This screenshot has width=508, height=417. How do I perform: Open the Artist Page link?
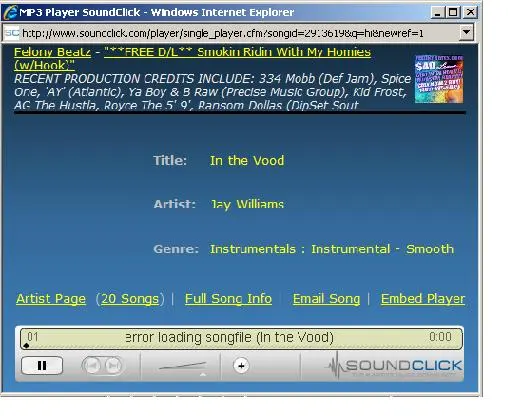(51, 299)
